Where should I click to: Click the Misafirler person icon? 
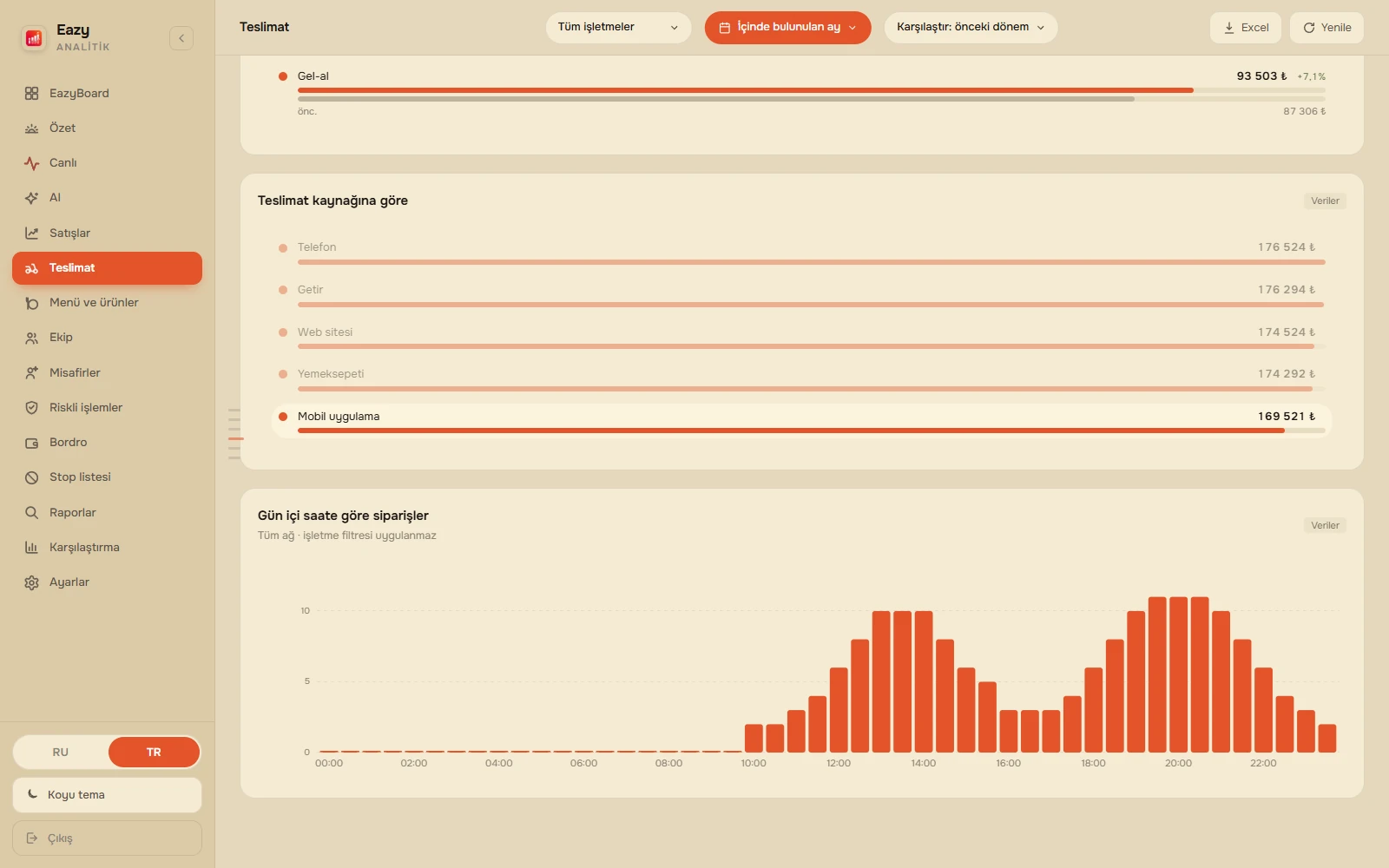click(32, 373)
